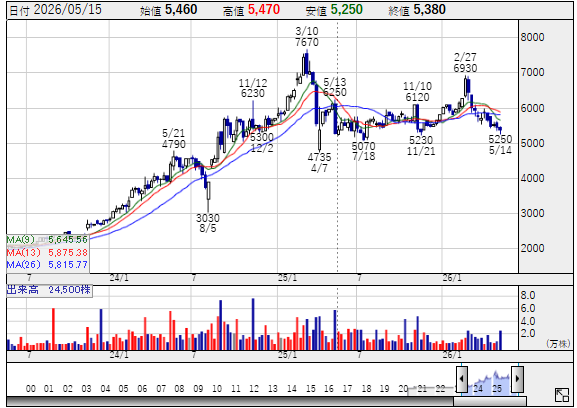Click the 5/13 6250 high label

(335, 87)
